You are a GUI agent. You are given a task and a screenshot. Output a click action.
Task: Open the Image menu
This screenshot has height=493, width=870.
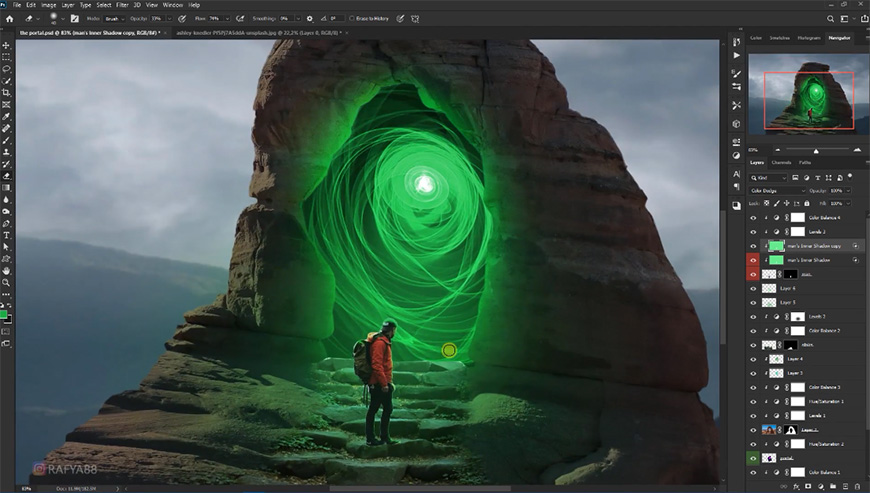[x=48, y=5]
